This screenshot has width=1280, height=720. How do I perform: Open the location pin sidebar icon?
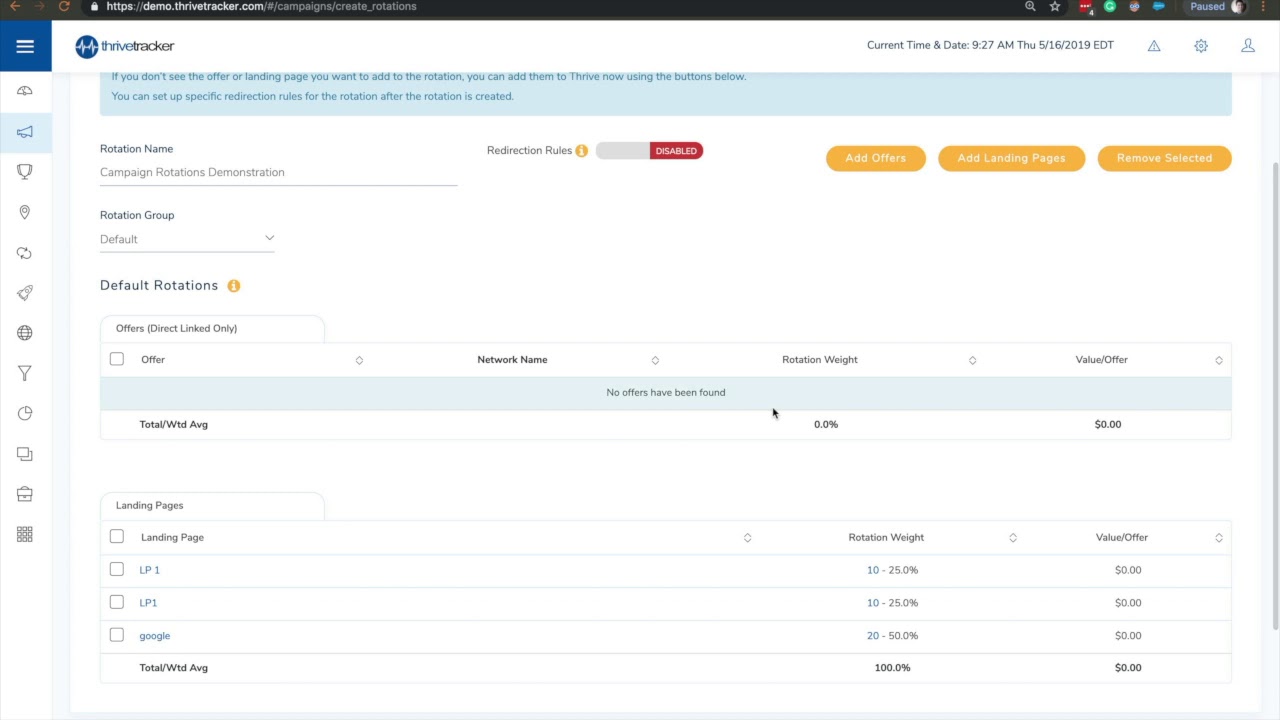tap(25, 212)
